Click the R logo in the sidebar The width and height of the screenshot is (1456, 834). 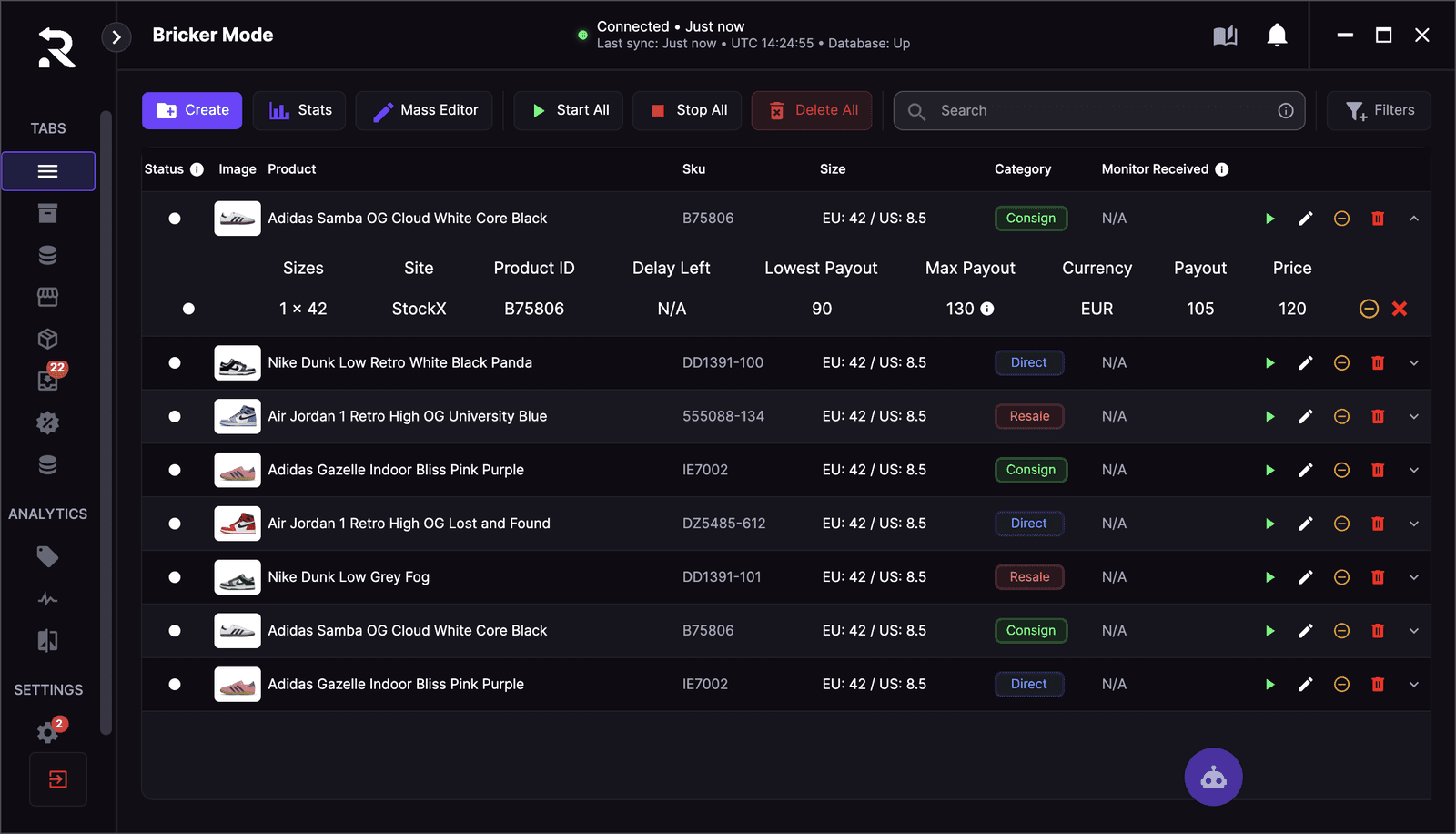(x=56, y=47)
